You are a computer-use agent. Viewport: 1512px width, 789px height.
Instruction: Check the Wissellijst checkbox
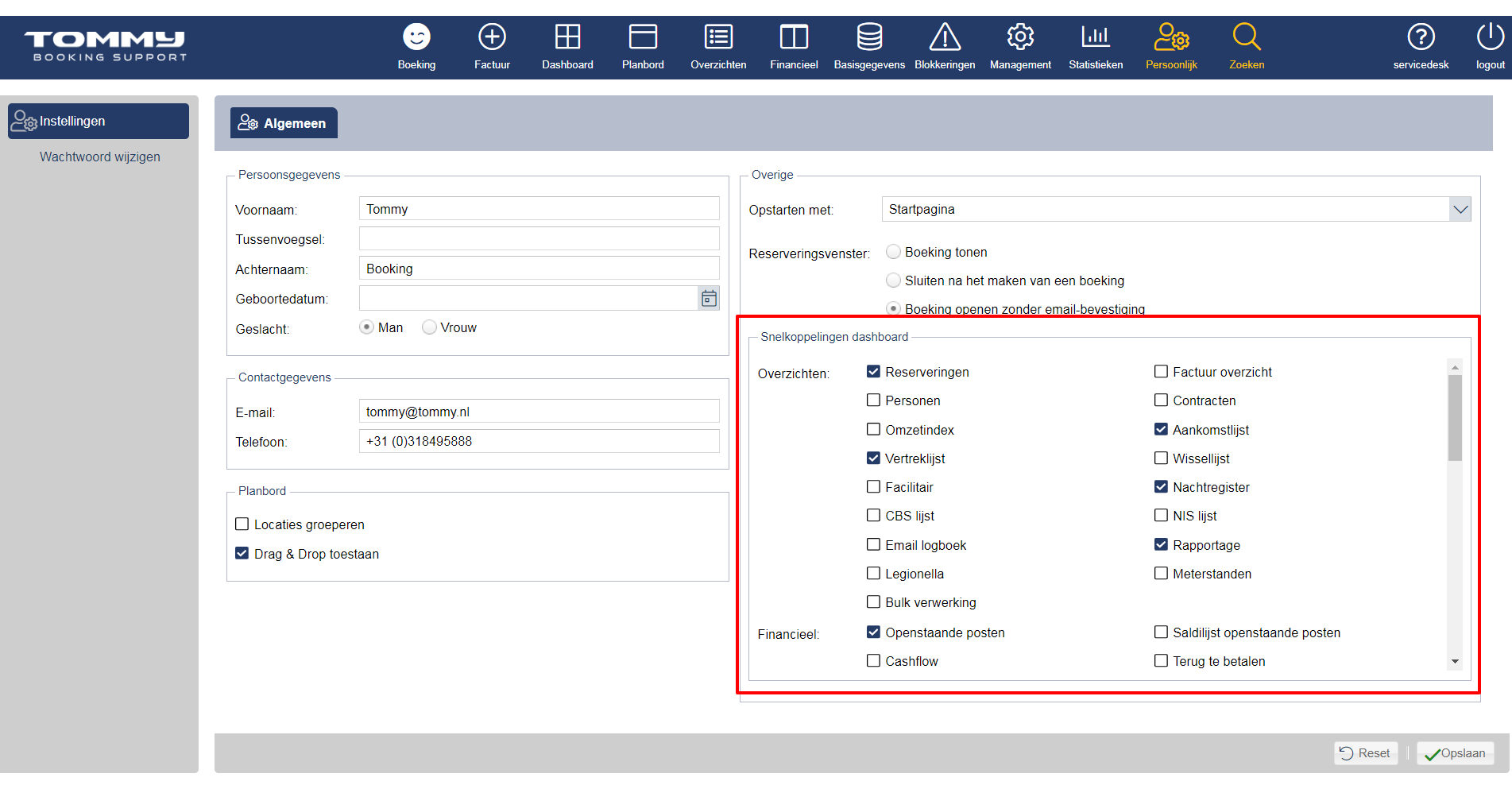(x=1161, y=458)
